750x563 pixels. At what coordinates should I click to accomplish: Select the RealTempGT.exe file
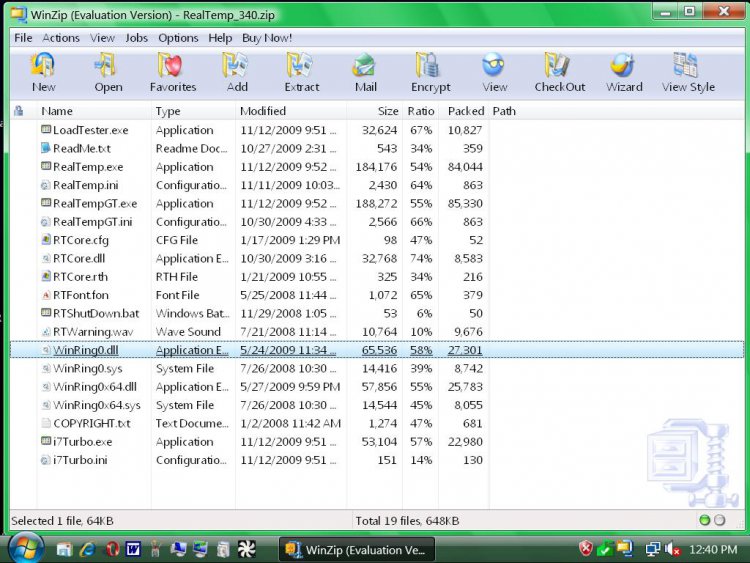pos(95,203)
